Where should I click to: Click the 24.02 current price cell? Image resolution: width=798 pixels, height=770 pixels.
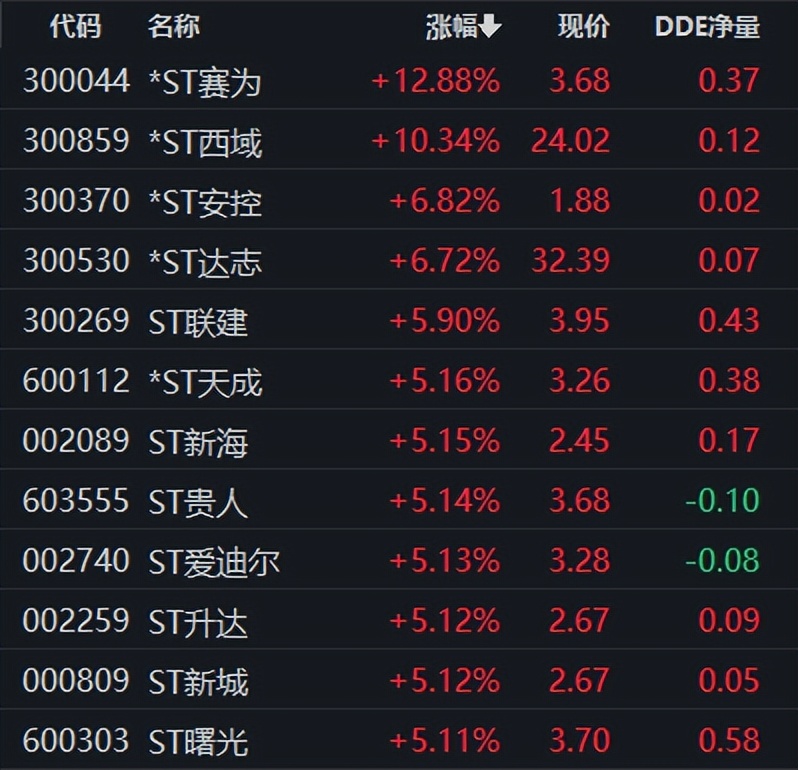pos(570,141)
